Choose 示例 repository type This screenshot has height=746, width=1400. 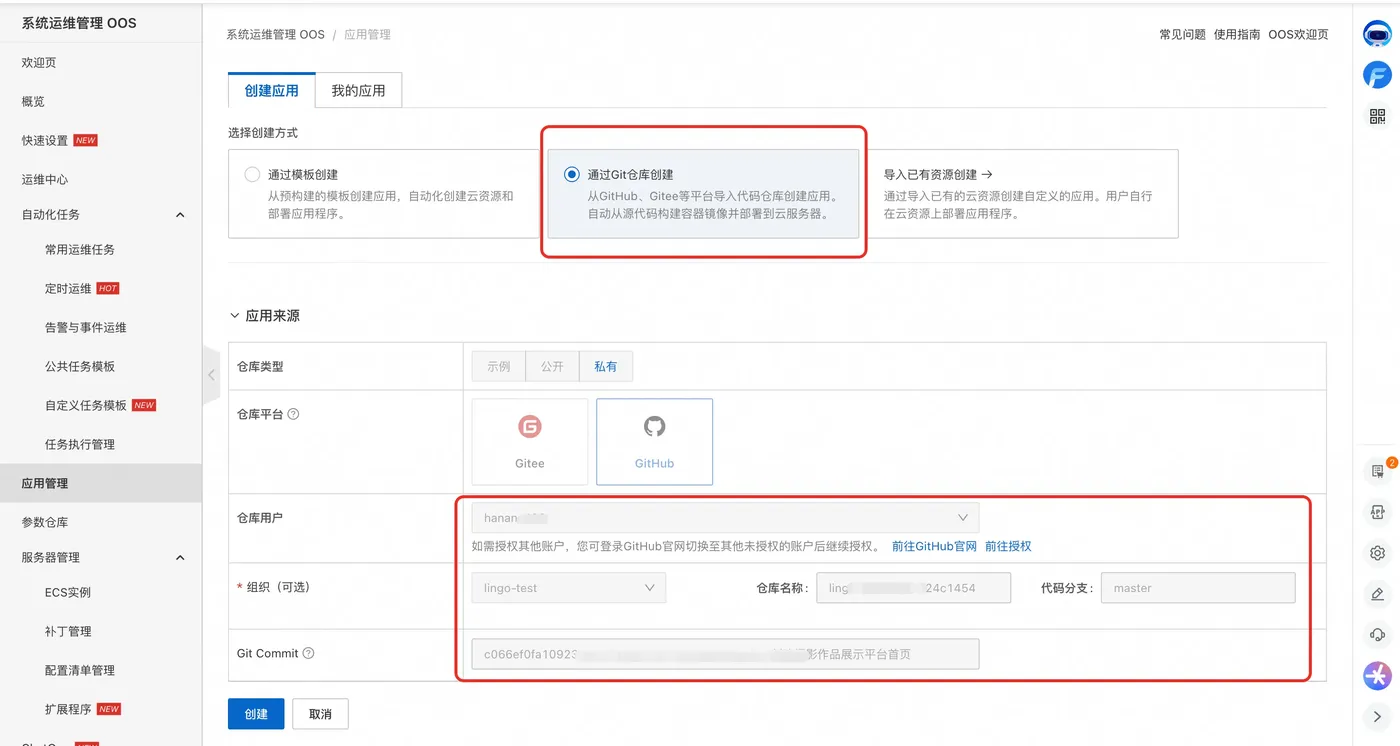click(499, 367)
